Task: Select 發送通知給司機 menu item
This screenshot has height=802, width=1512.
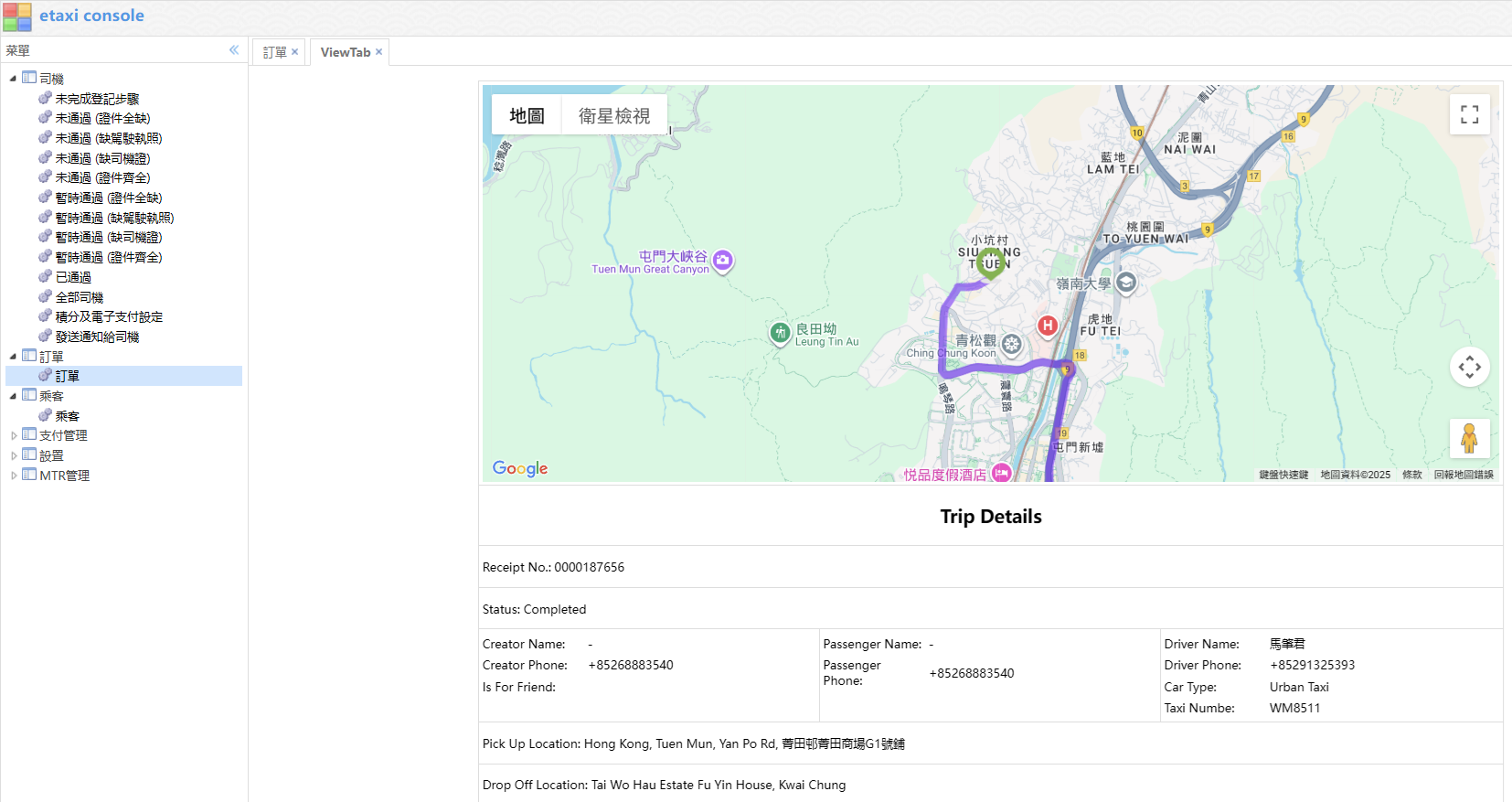Action: tap(97, 337)
